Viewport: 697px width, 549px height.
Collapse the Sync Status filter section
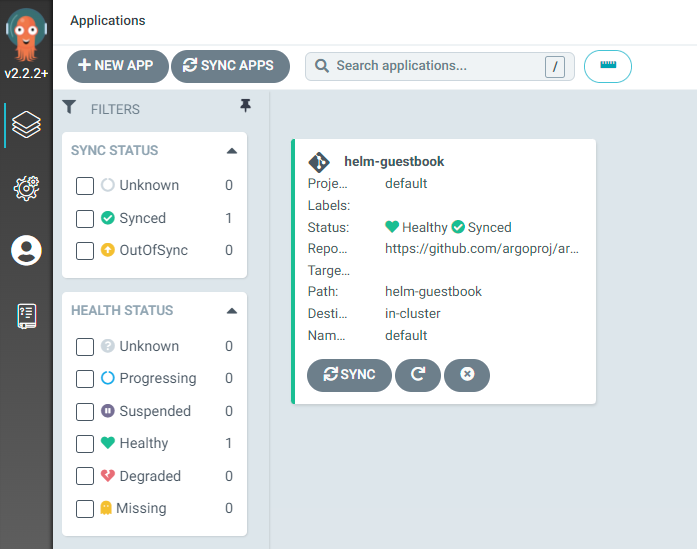pyautogui.click(x=232, y=151)
